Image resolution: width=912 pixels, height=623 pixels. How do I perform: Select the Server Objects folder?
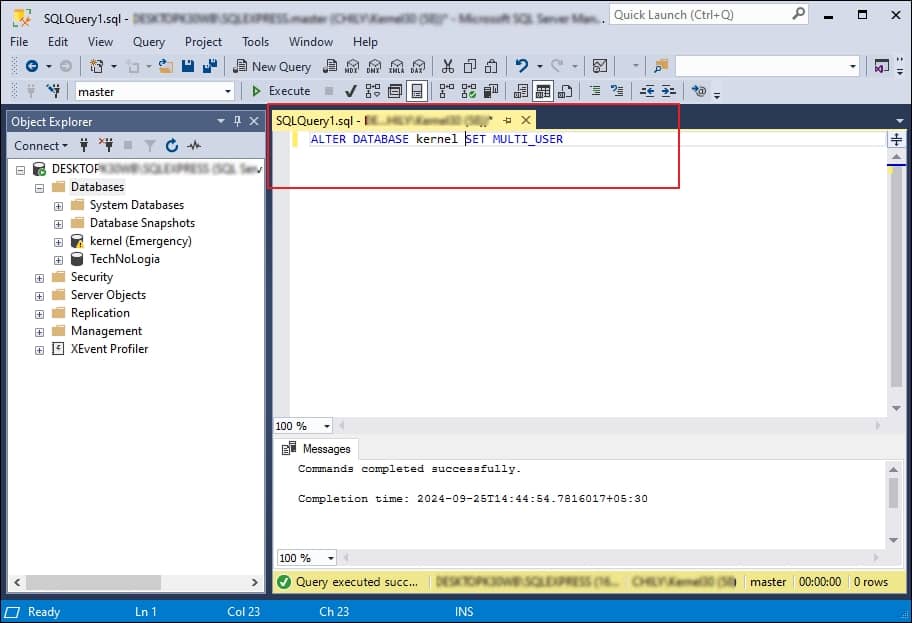[x=108, y=295]
